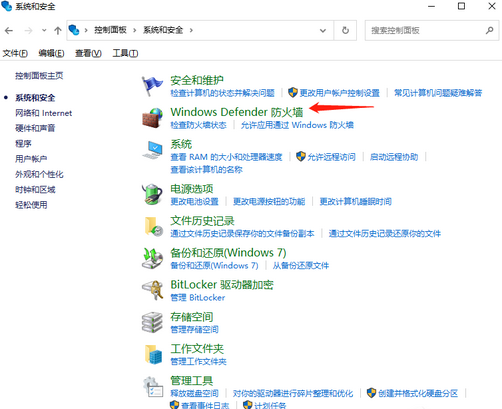Select 轻松使用 in the sidebar
The height and width of the screenshot is (409, 502).
click(x=31, y=205)
